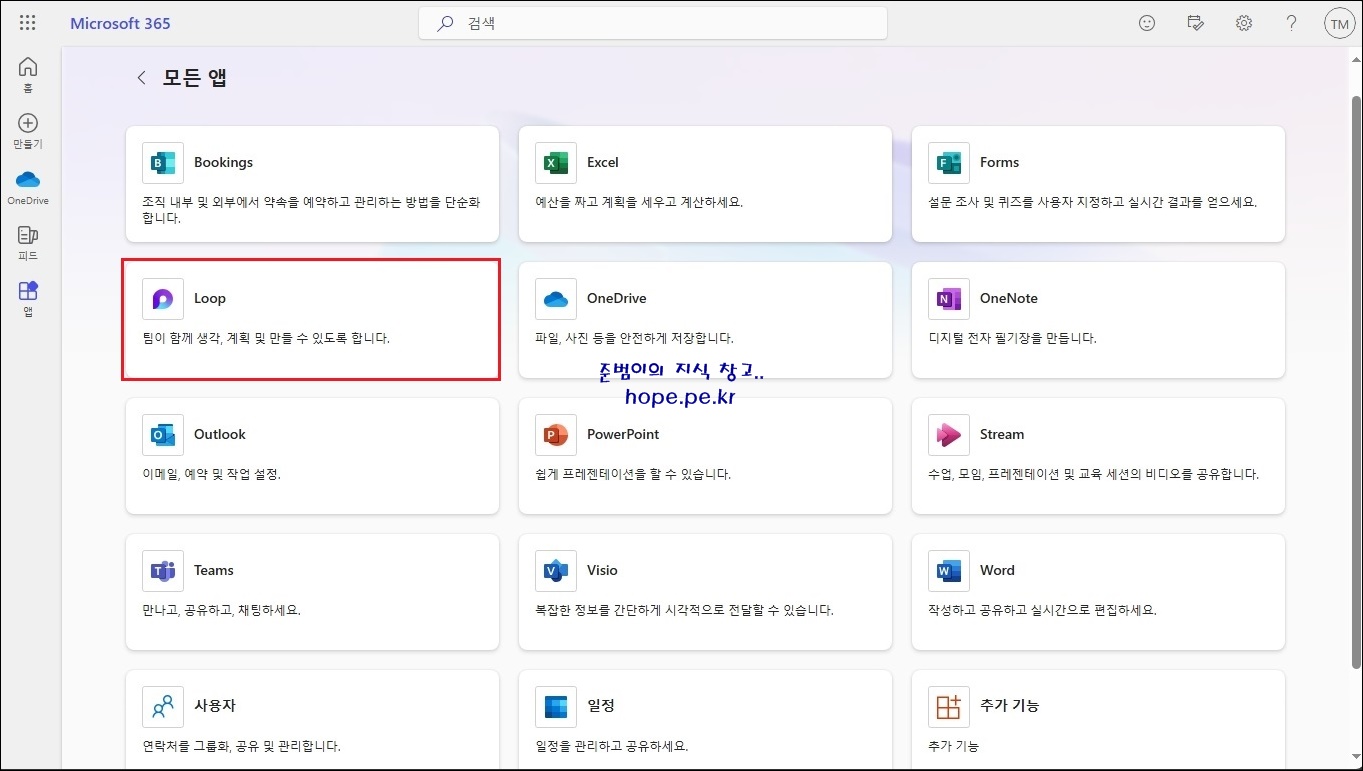The width and height of the screenshot is (1363, 771).
Task: Go back with the 모든 앱 arrow
Action: (x=142, y=78)
